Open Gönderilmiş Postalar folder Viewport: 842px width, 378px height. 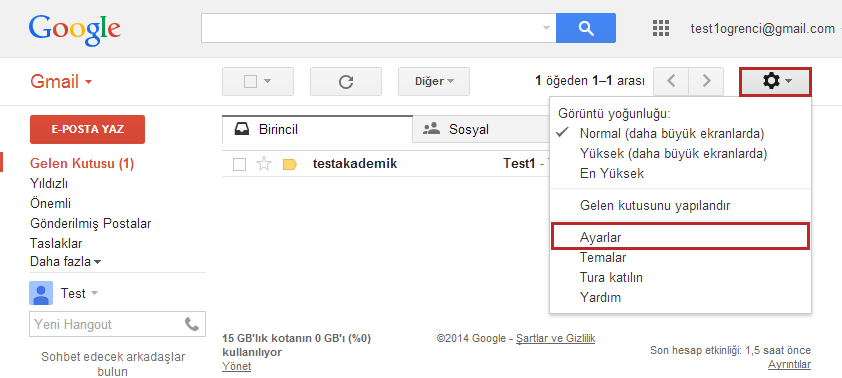pos(91,223)
